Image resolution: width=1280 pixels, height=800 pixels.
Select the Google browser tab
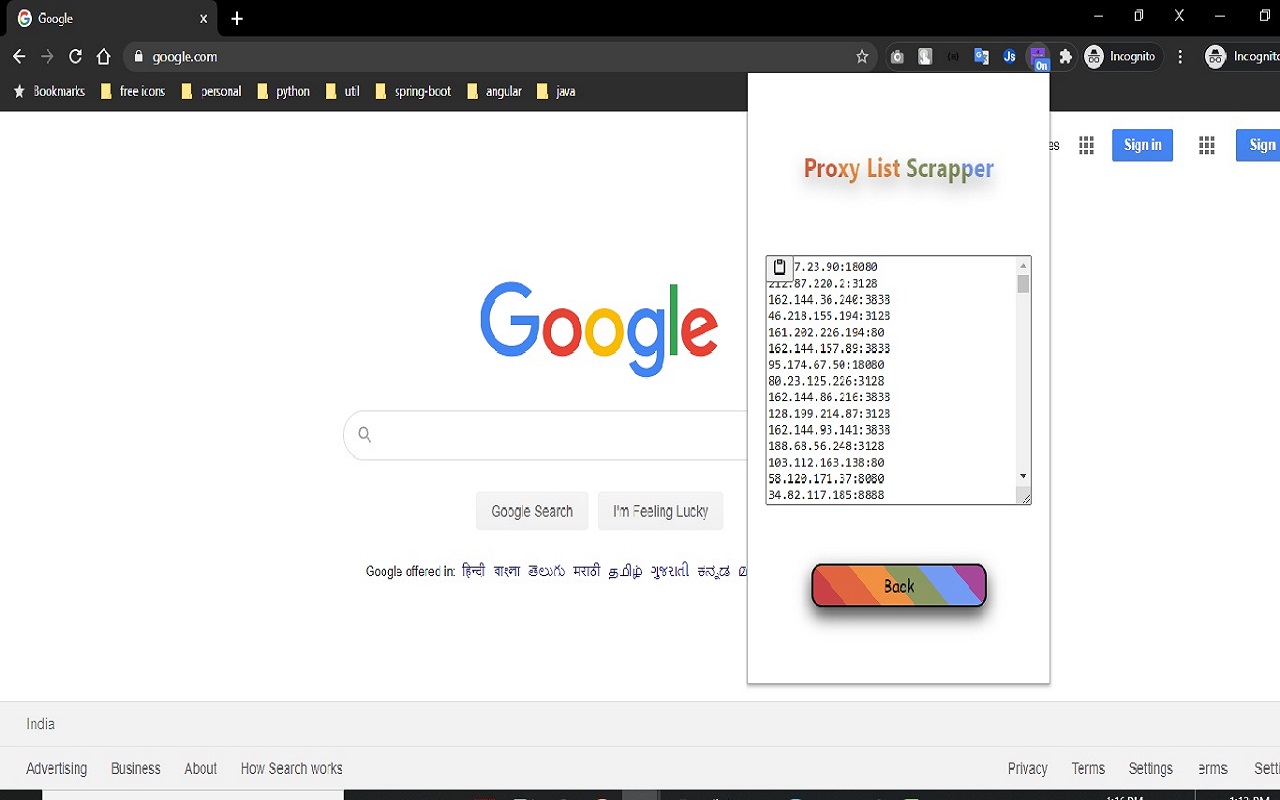click(110, 18)
